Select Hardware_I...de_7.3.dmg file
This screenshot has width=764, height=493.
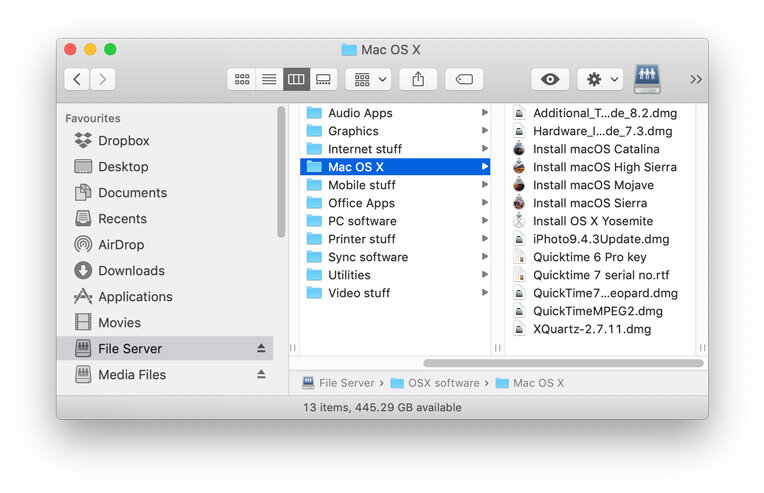coord(600,131)
